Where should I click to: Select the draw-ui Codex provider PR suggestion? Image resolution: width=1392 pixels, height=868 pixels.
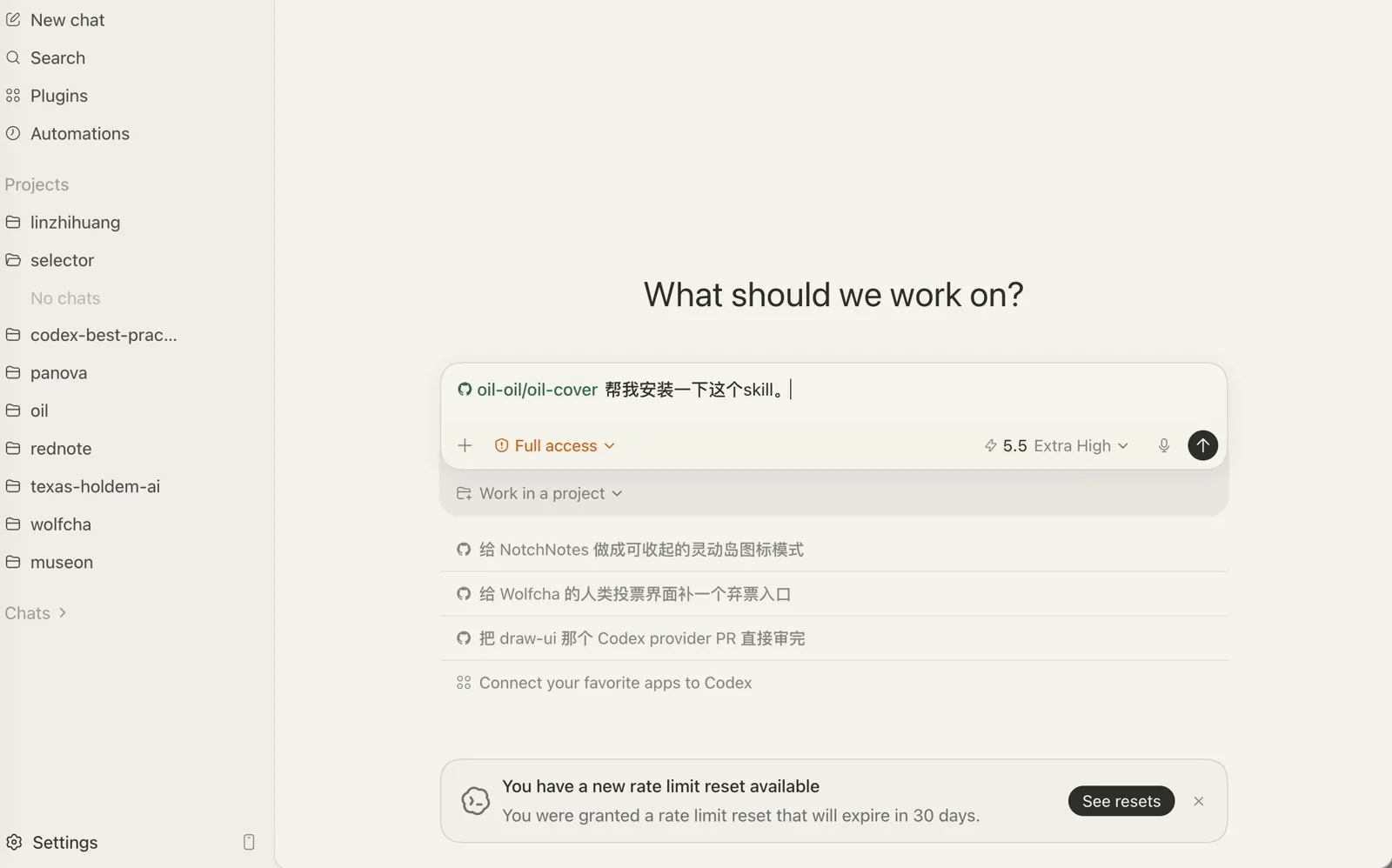[x=833, y=638]
